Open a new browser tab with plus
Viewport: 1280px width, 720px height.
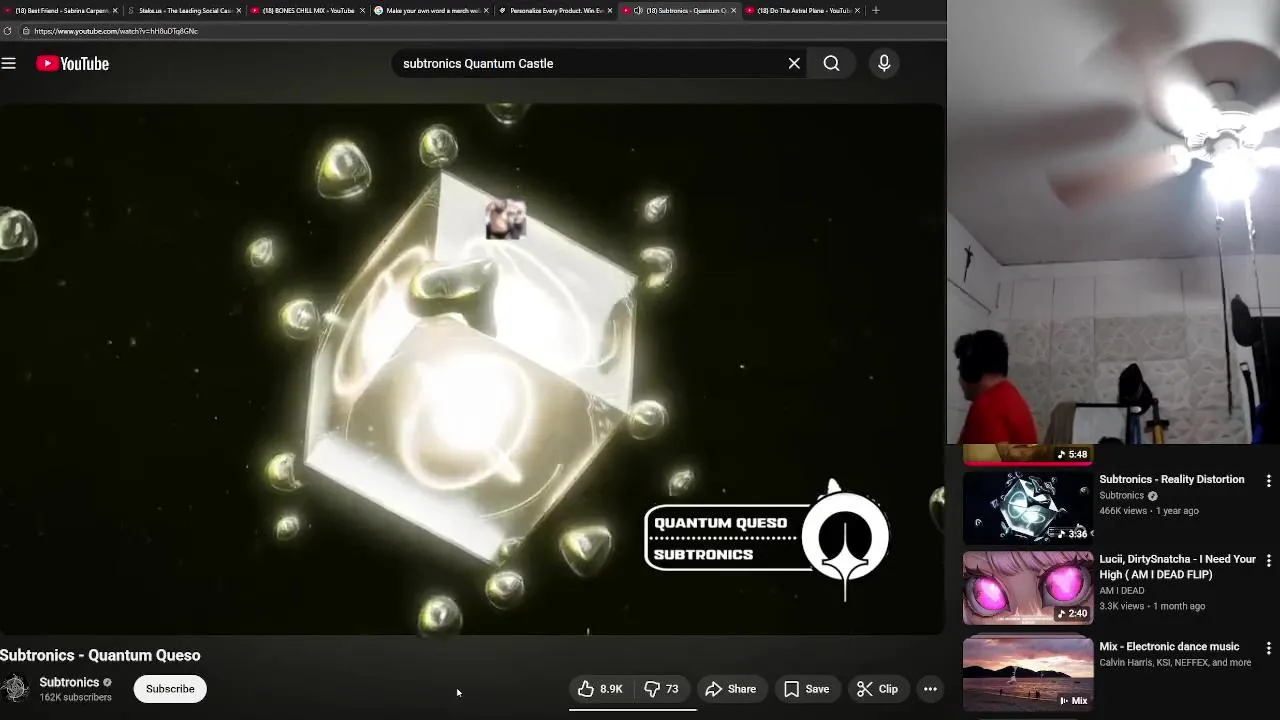(x=875, y=10)
